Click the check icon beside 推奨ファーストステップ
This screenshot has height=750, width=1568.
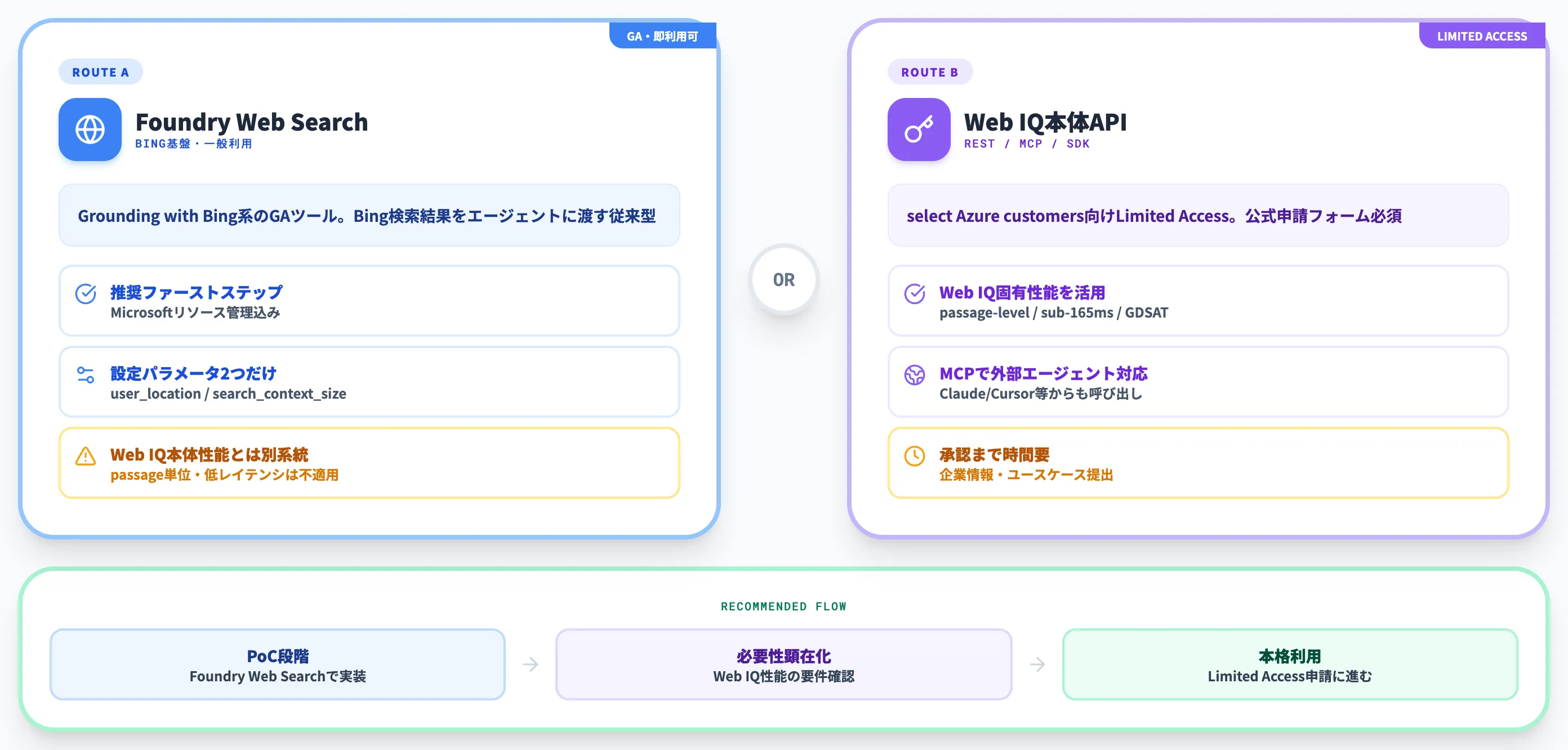click(x=86, y=294)
